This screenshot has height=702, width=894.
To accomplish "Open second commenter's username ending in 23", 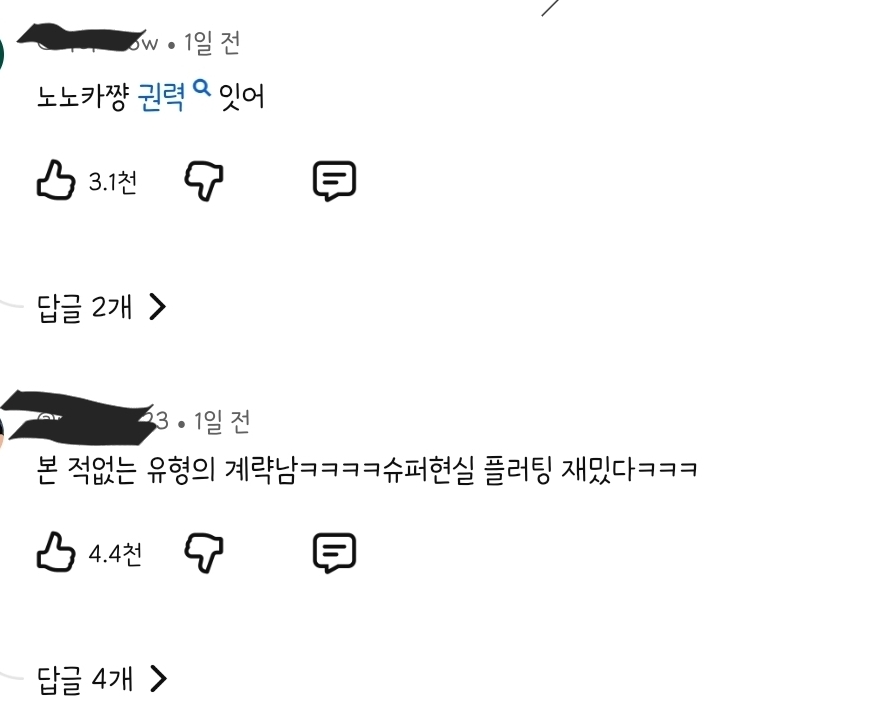I will pyautogui.click(x=103, y=421).
